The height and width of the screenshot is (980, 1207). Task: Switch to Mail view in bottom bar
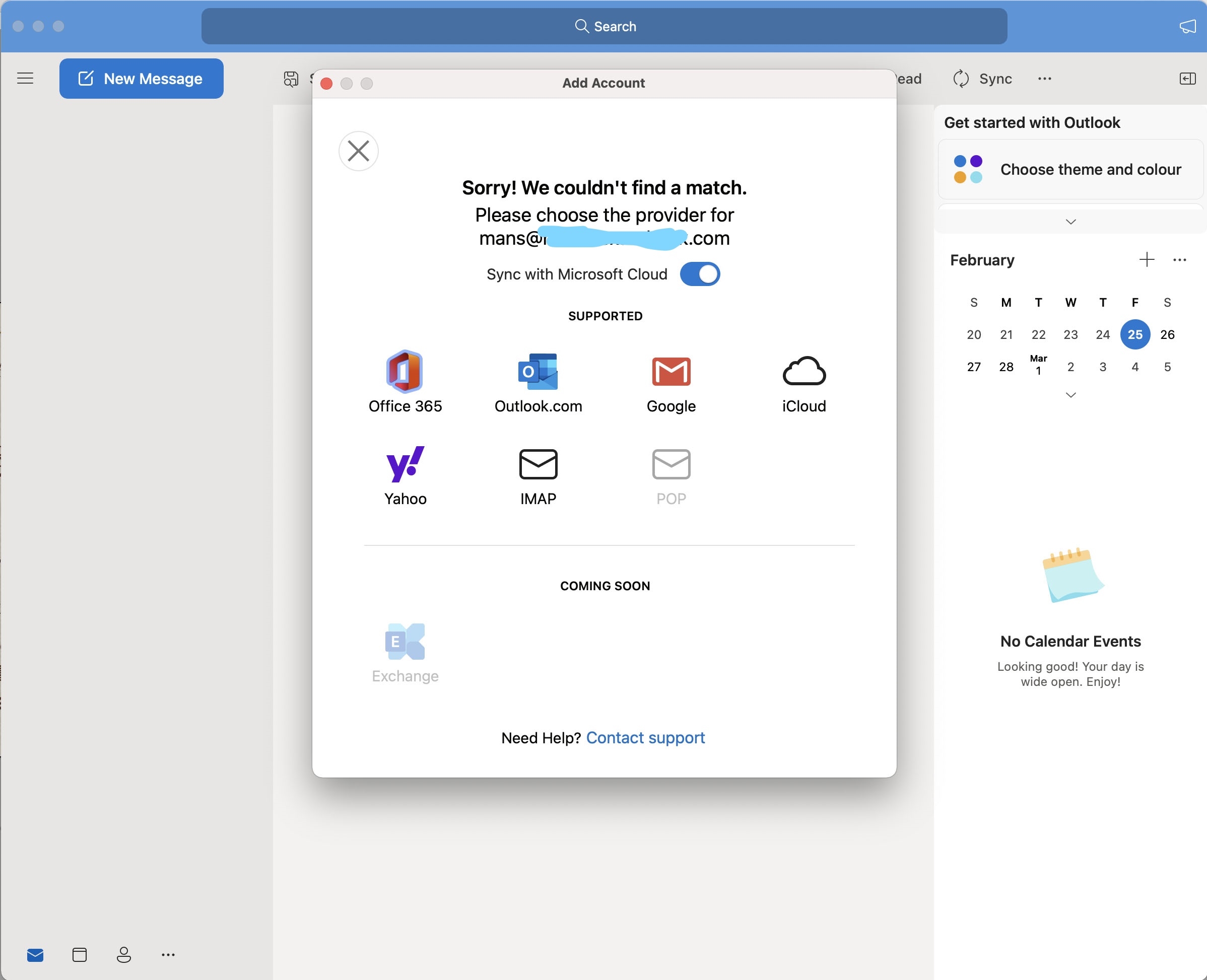point(35,955)
